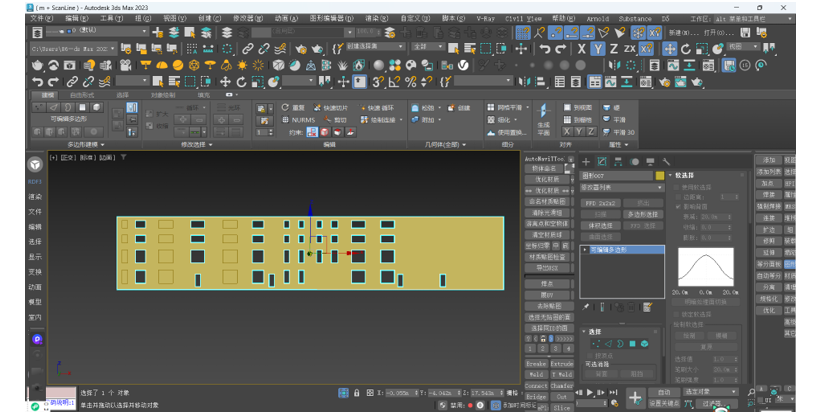The height and width of the screenshot is (419, 814).
Task: Expand the Editable Poly modifier stack entry
Action: [x=585, y=250]
